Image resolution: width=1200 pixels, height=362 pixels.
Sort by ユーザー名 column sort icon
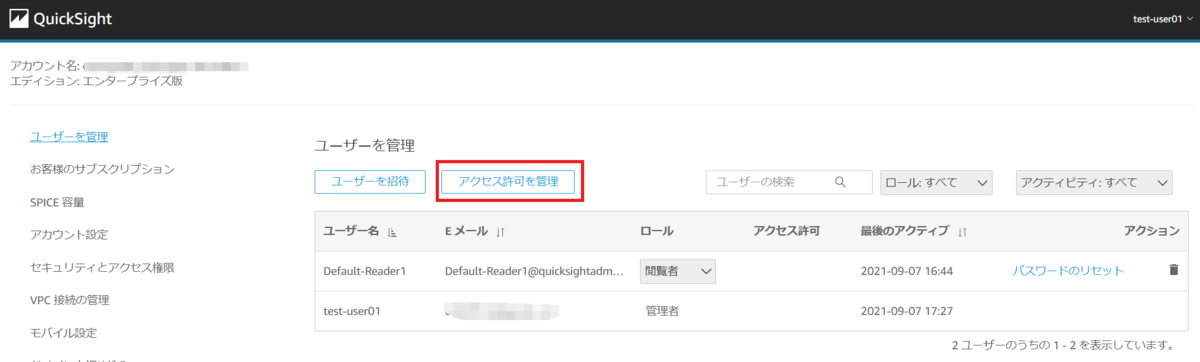pos(392,231)
